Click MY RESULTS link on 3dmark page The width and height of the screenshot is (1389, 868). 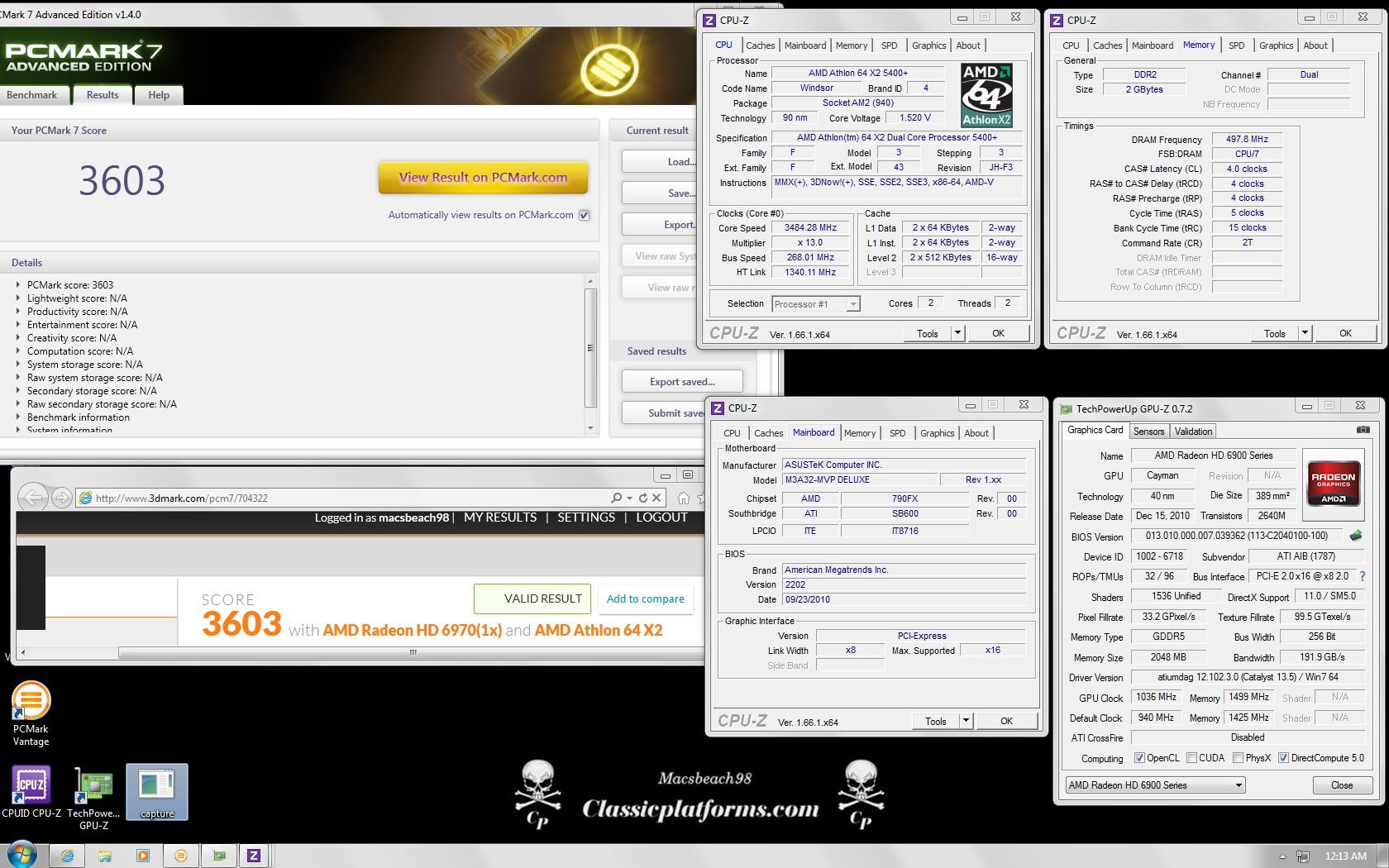(x=500, y=517)
